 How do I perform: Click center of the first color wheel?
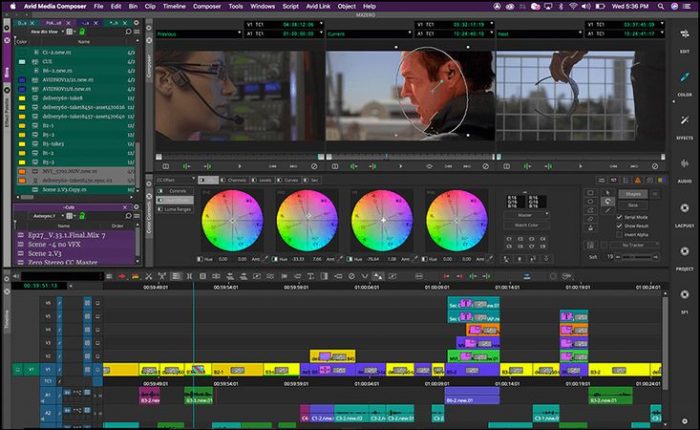click(233, 219)
